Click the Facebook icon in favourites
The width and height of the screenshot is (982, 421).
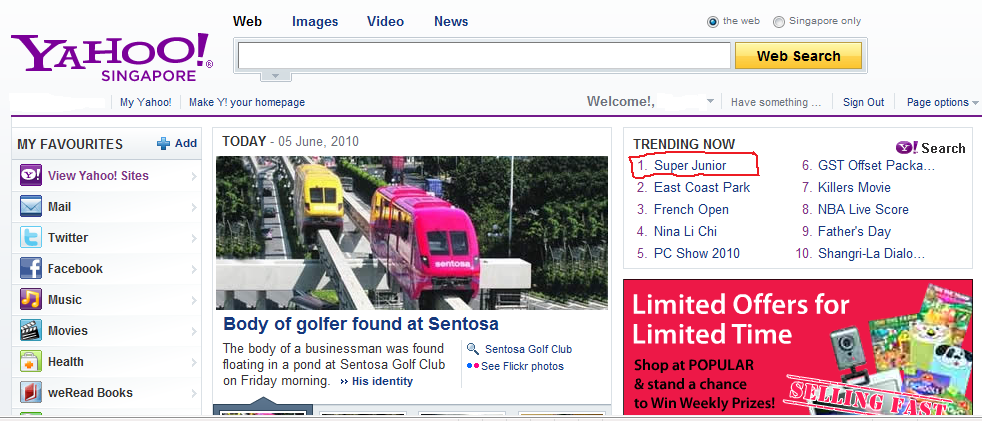tap(31, 269)
